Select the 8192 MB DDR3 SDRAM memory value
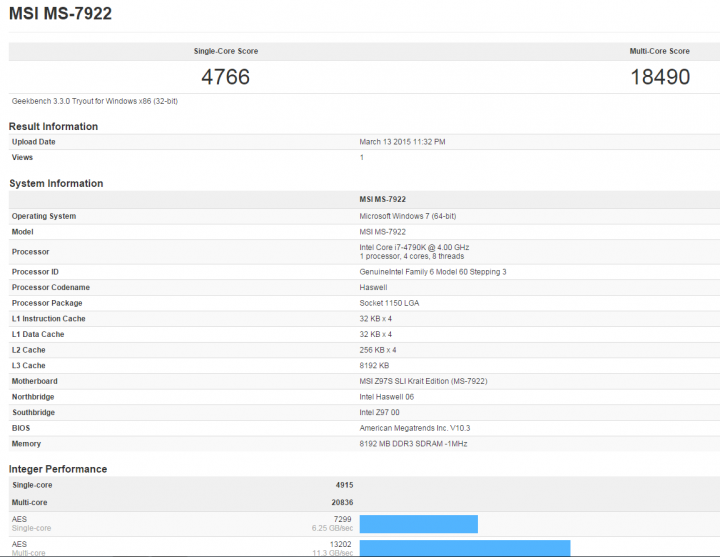720x557 pixels. (x=413, y=444)
